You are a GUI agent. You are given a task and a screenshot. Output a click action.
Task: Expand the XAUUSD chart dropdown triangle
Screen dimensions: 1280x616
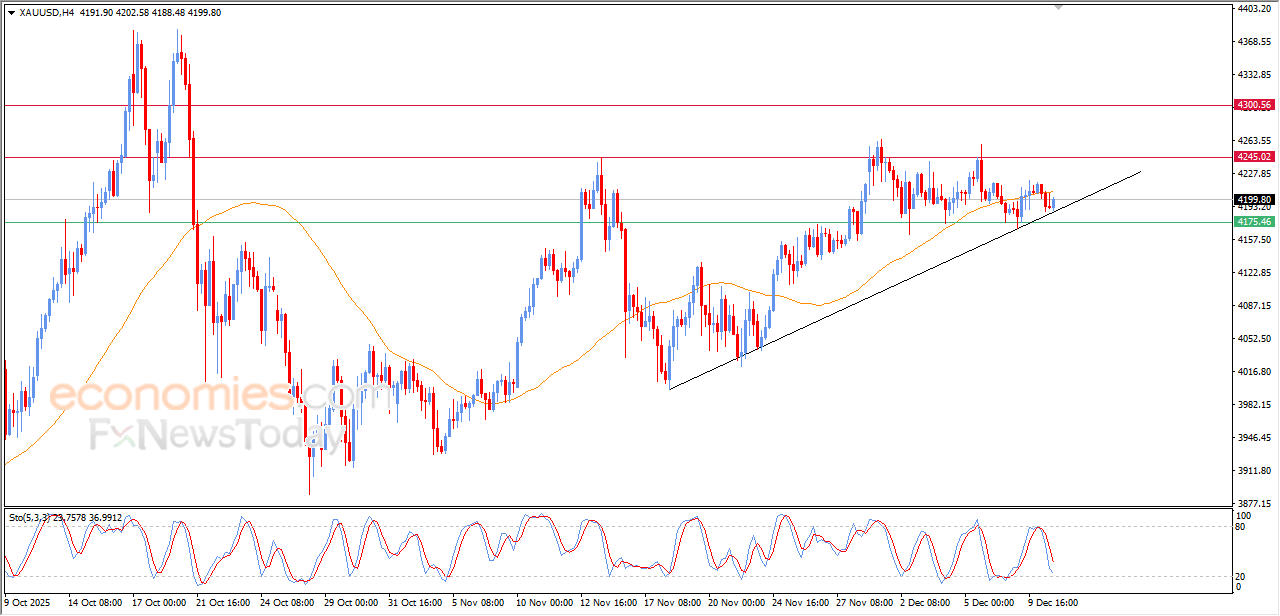click(11, 13)
